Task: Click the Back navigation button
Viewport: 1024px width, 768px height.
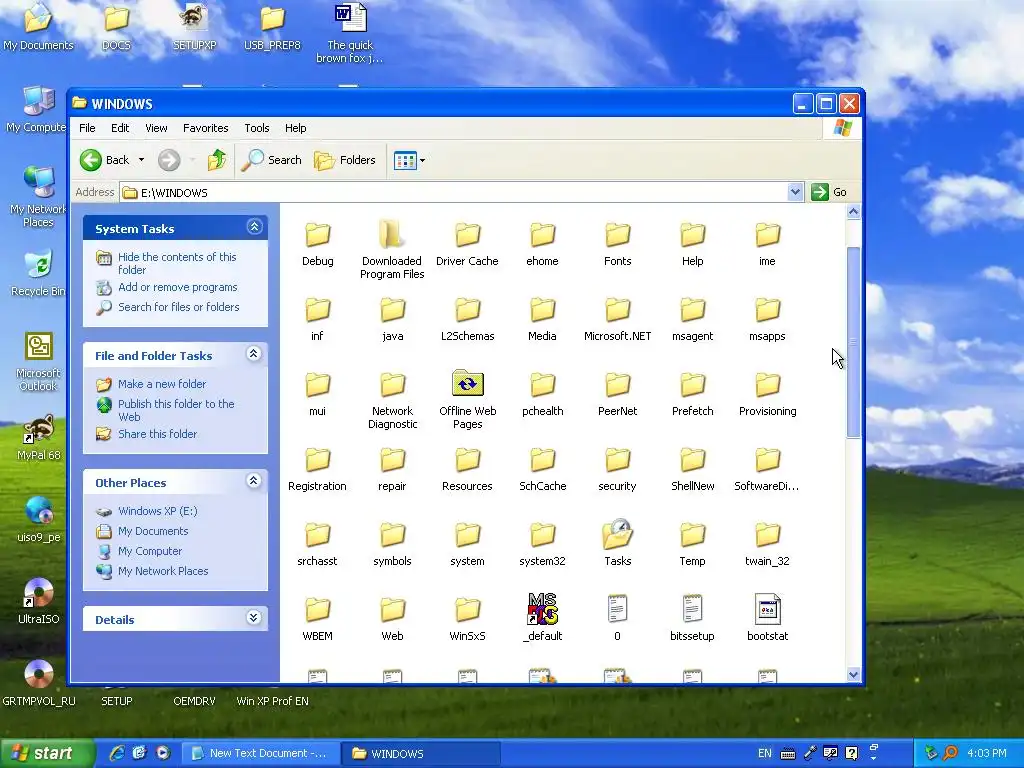Action: (106, 160)
